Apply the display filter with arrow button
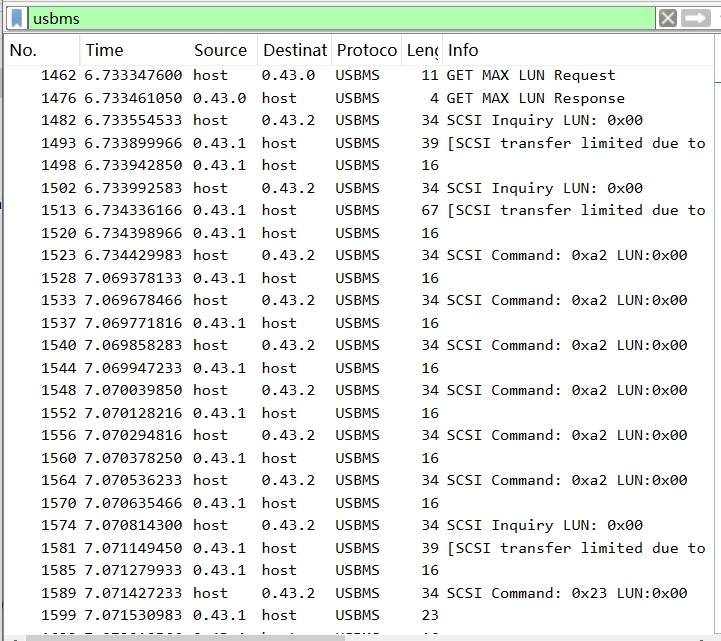Viewport: 721px width, 641px height. (696, 18)
